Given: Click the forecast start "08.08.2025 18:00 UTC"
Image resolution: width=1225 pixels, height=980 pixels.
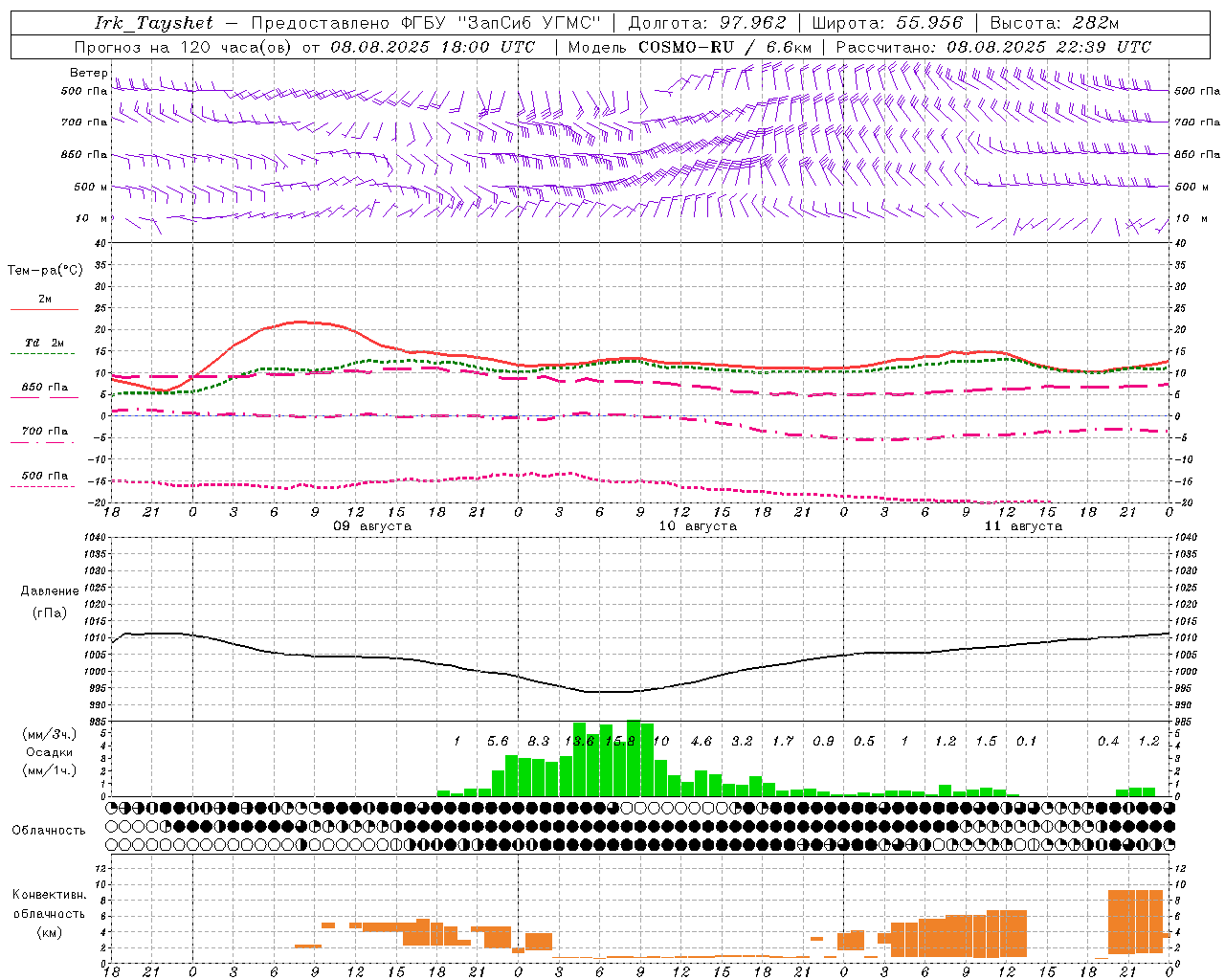Looking at the screenshot, I should point(432,47).
